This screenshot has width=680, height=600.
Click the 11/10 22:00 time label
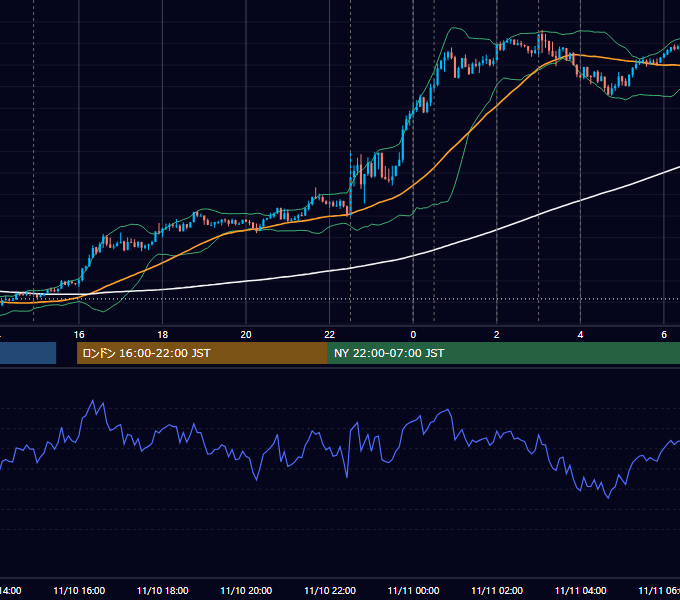330,590
